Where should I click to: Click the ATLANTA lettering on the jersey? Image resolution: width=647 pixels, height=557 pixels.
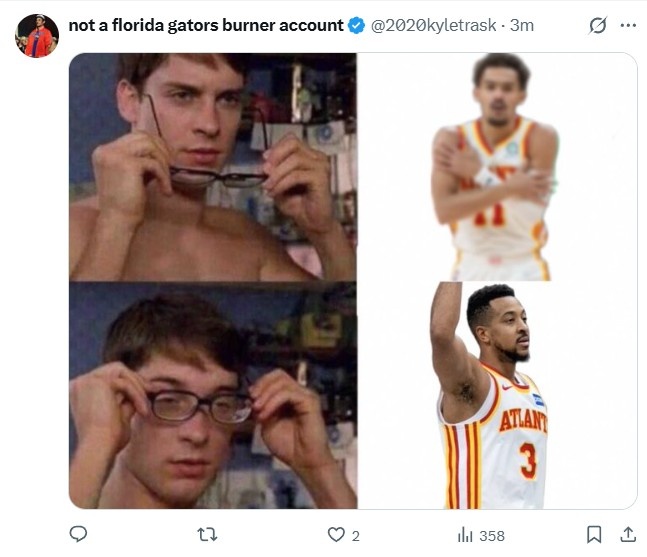coord(524,421)
